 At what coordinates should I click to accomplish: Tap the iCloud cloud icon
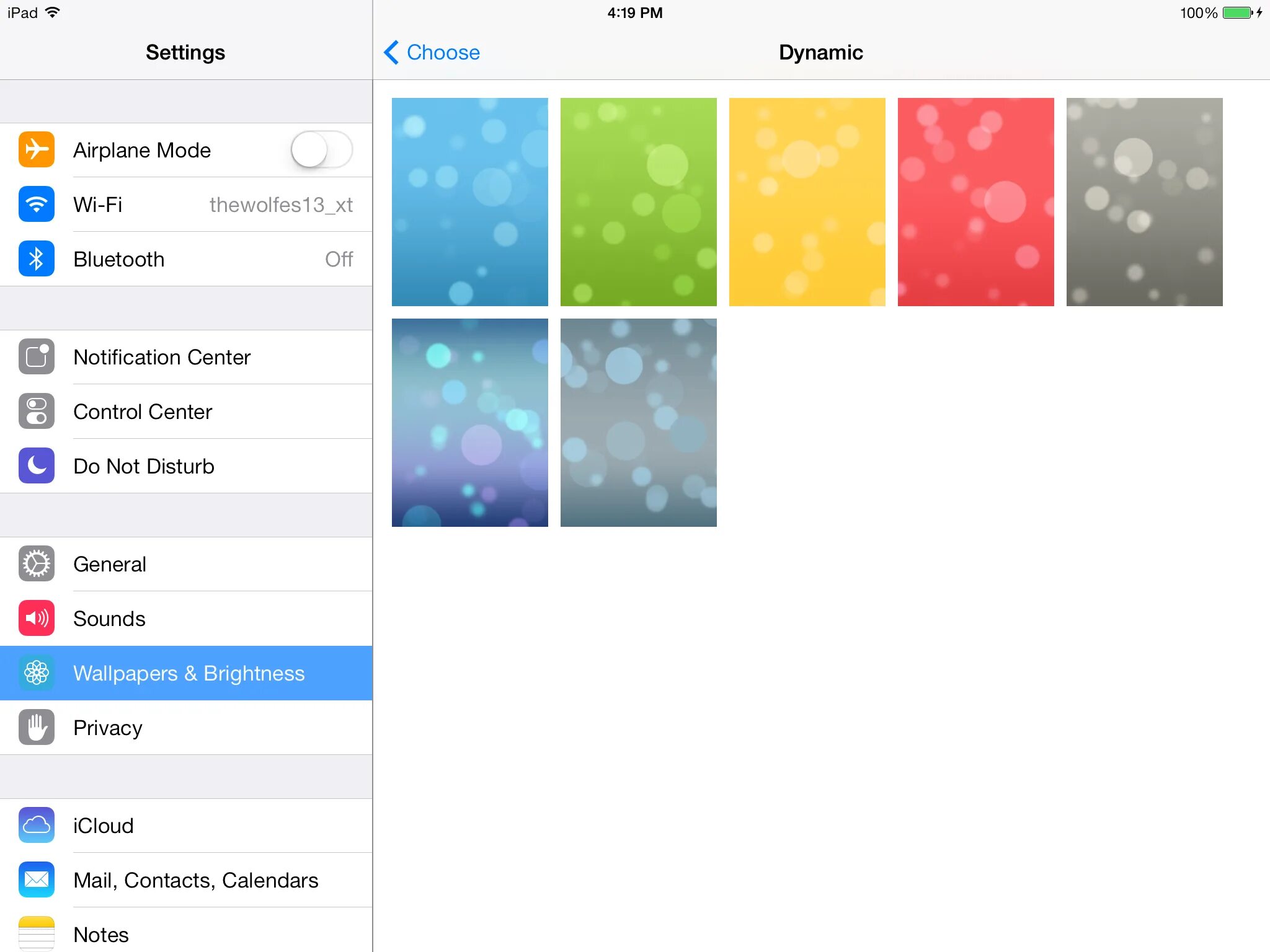tap(37, 826)
